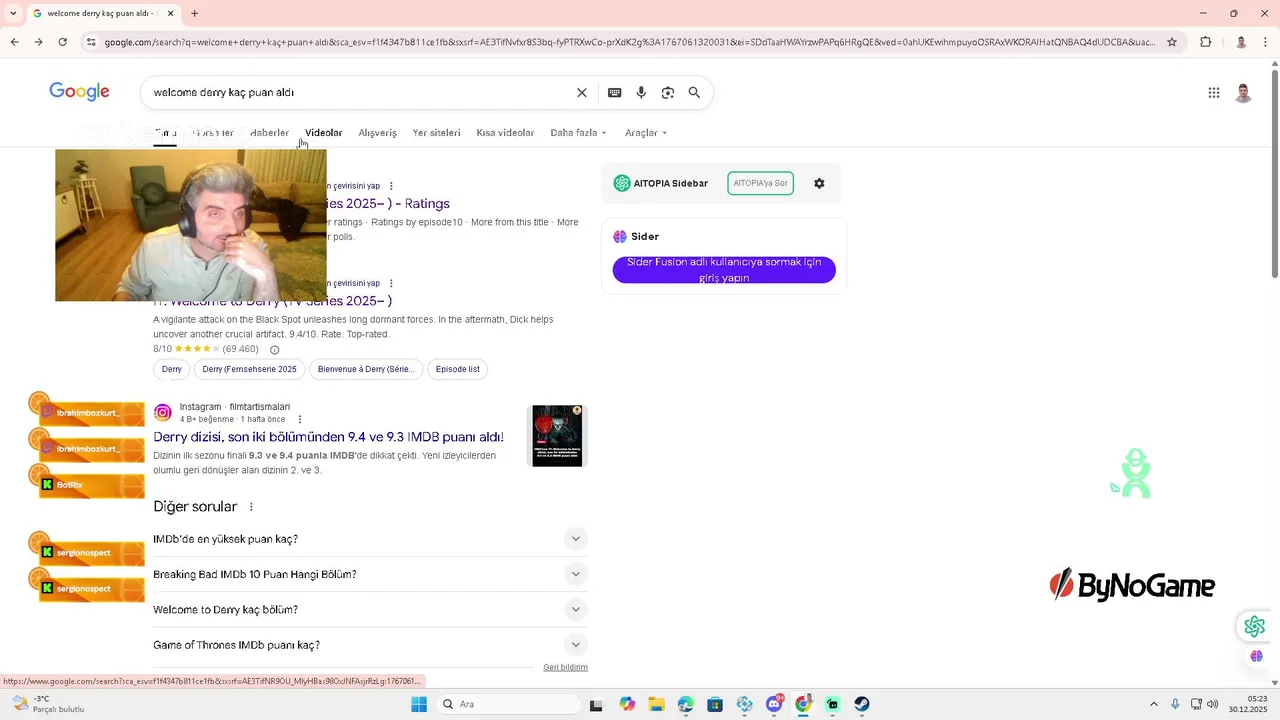The image size is (1280, 720).
Task: Go back to the previous browser page
Action: tap(14, 42)
